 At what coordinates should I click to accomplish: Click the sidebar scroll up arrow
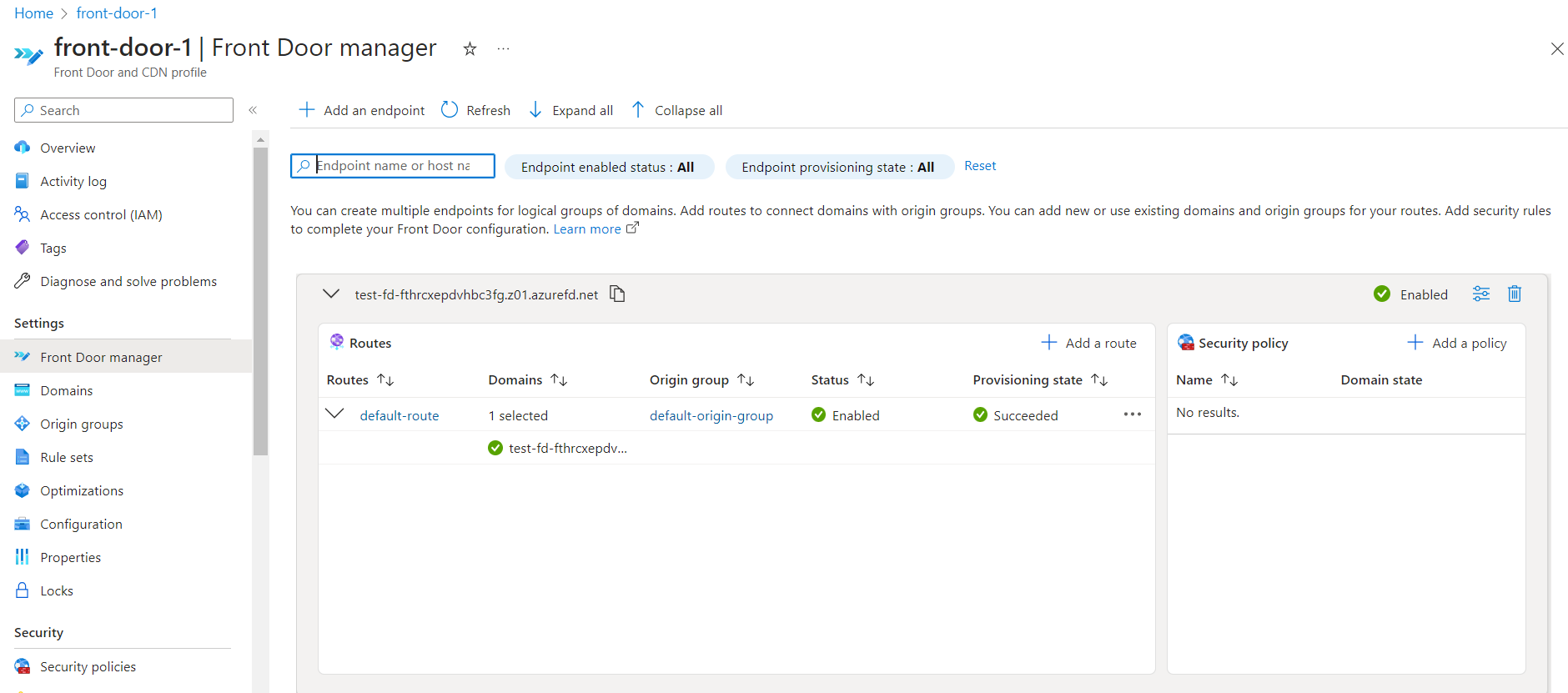(x=260, y=139)
